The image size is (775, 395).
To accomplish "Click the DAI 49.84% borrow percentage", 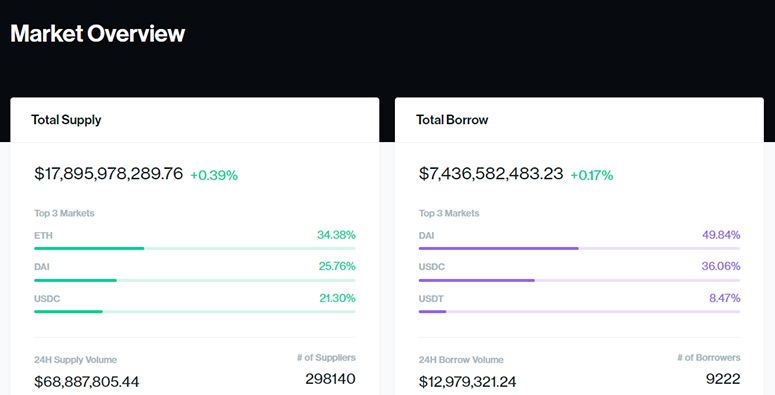I will pyautogui.click(x=721, y=235).
